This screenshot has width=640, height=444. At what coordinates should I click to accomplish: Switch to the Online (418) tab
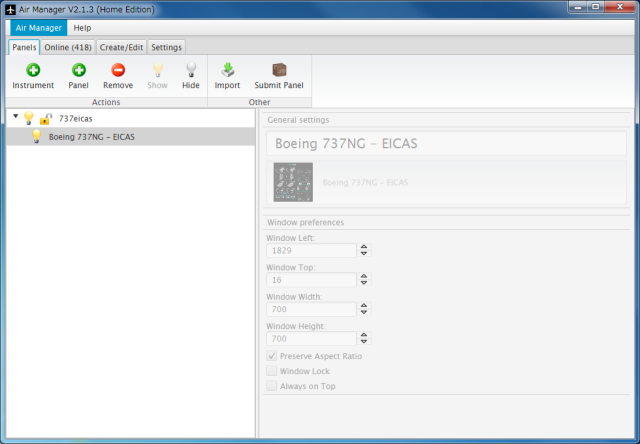(68, 47)
